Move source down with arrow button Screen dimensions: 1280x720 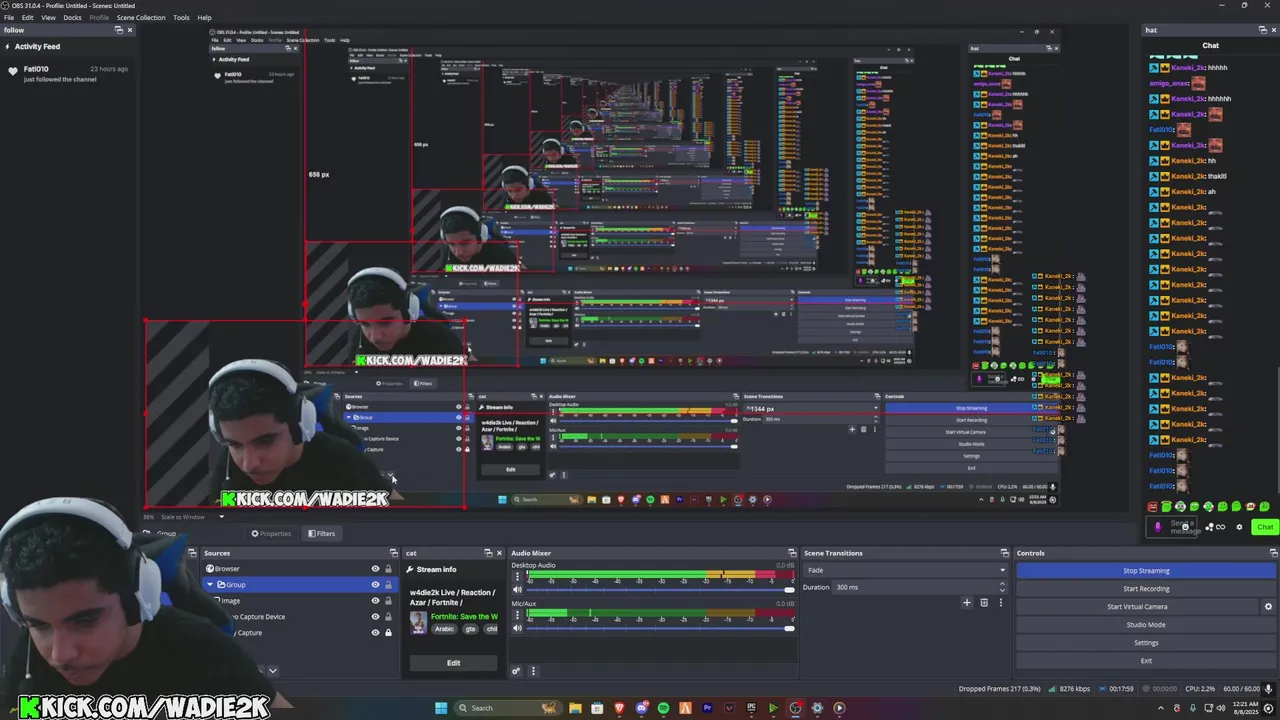[x=272, y=671]
